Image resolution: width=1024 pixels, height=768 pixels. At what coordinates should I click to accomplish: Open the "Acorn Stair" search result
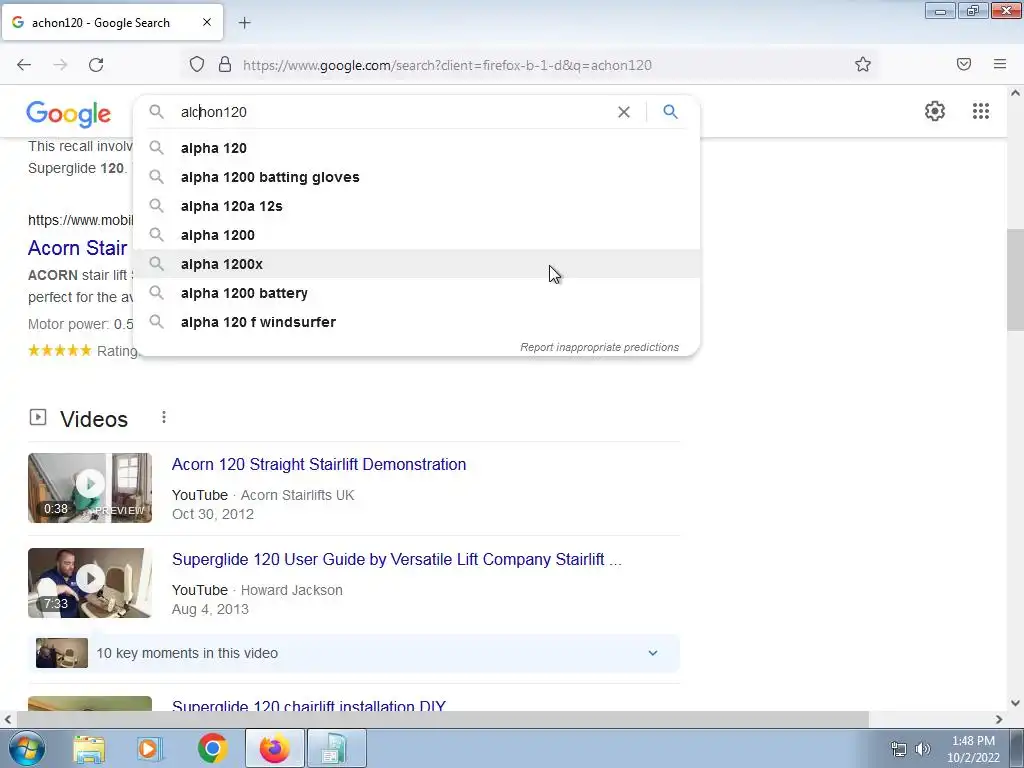78,248
